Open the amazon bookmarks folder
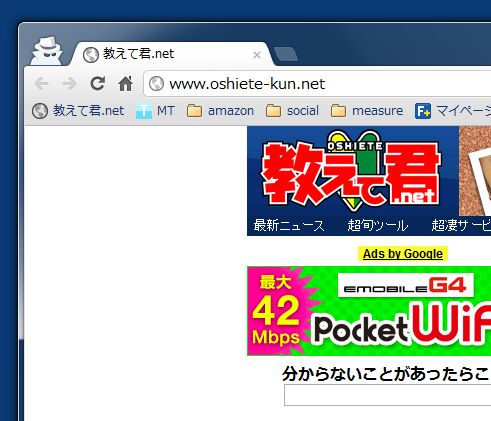Viewport: 491px width, 421px height. click(x=220, y=111)
